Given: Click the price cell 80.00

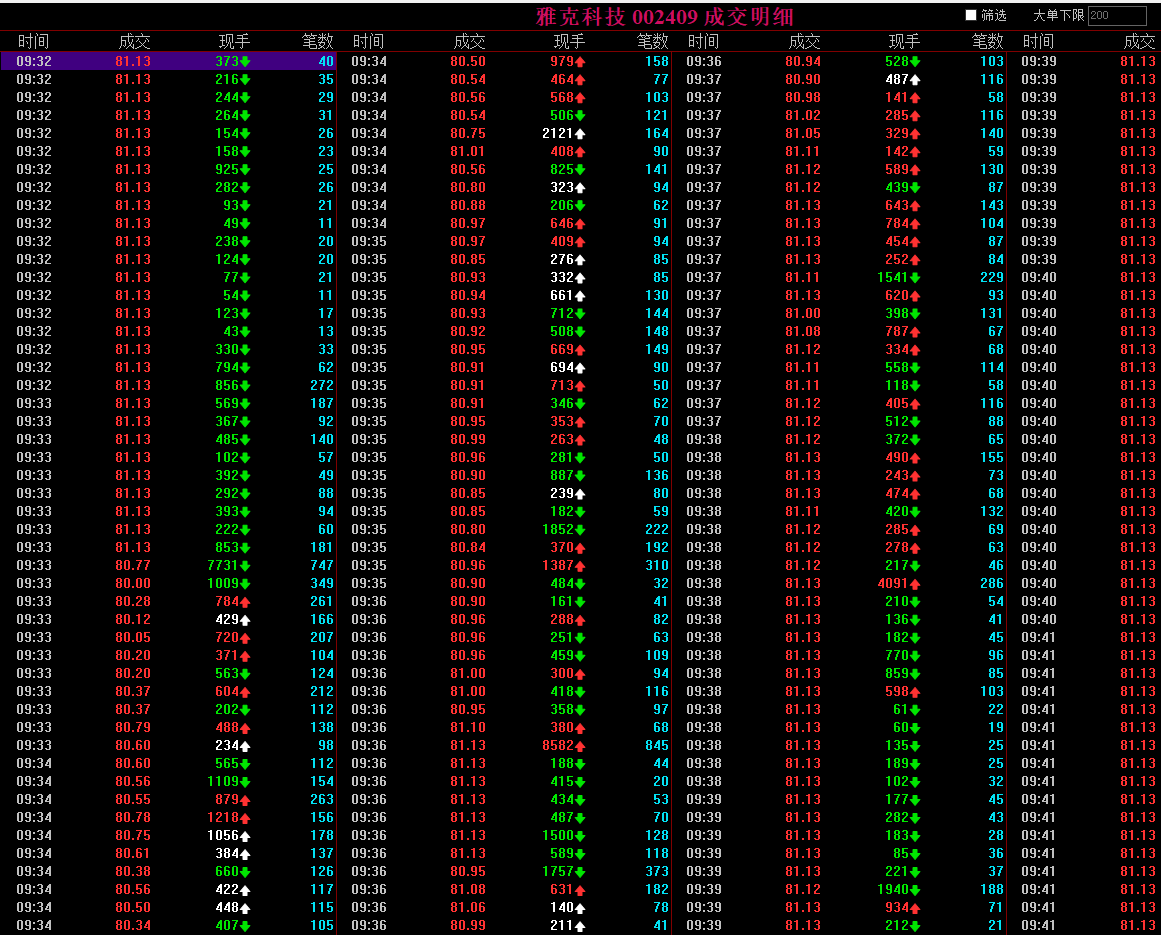Looking at the screenshot, I should coord(133,583).
